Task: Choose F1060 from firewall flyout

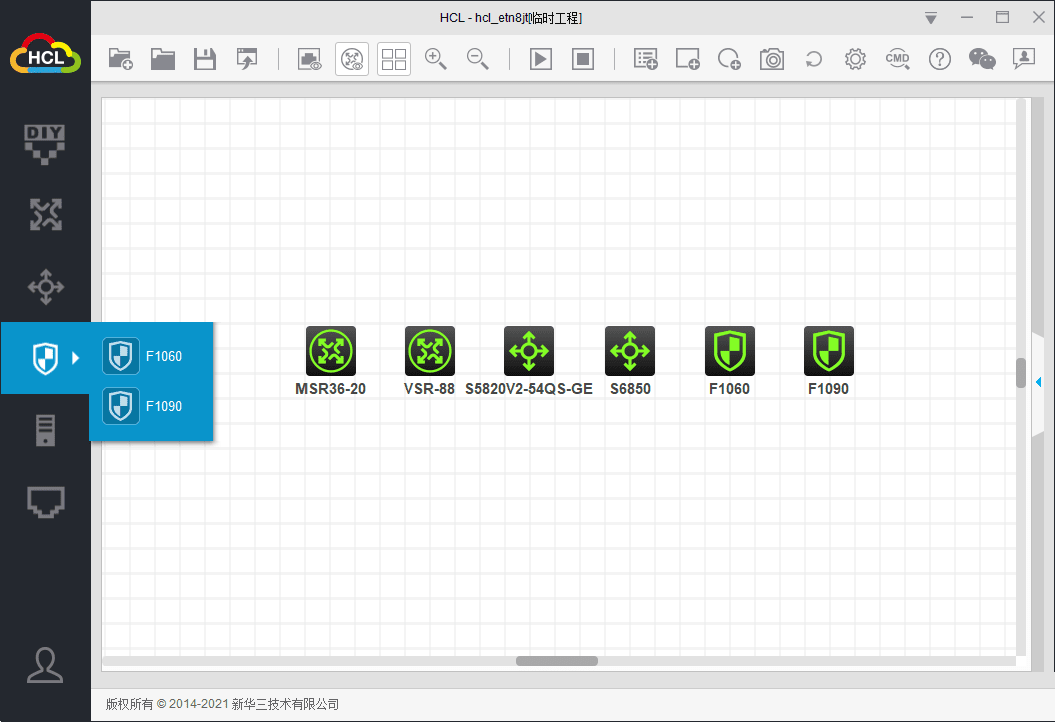Action: pos(151,356)
